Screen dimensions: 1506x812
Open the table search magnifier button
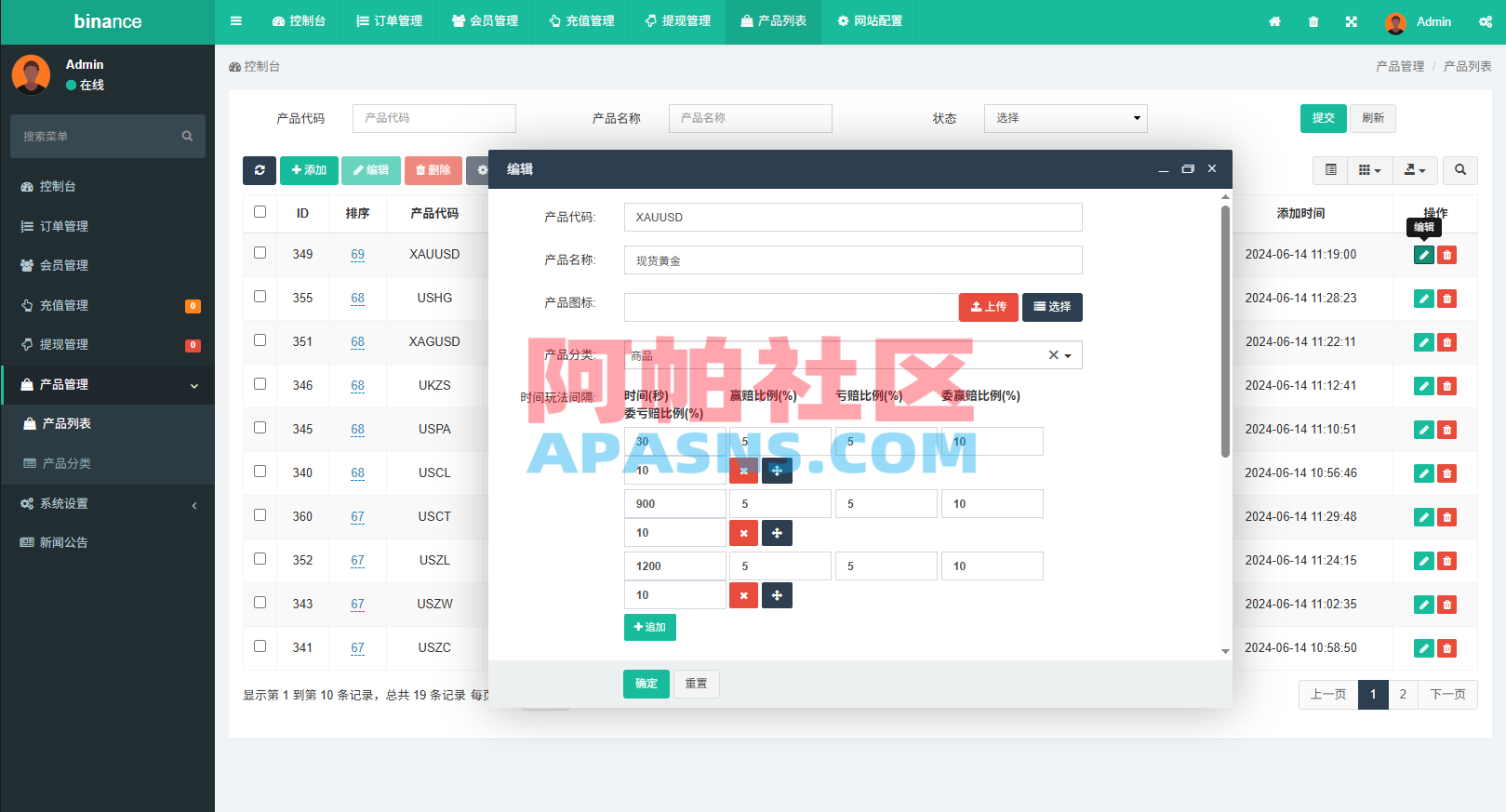[1460, 170]
